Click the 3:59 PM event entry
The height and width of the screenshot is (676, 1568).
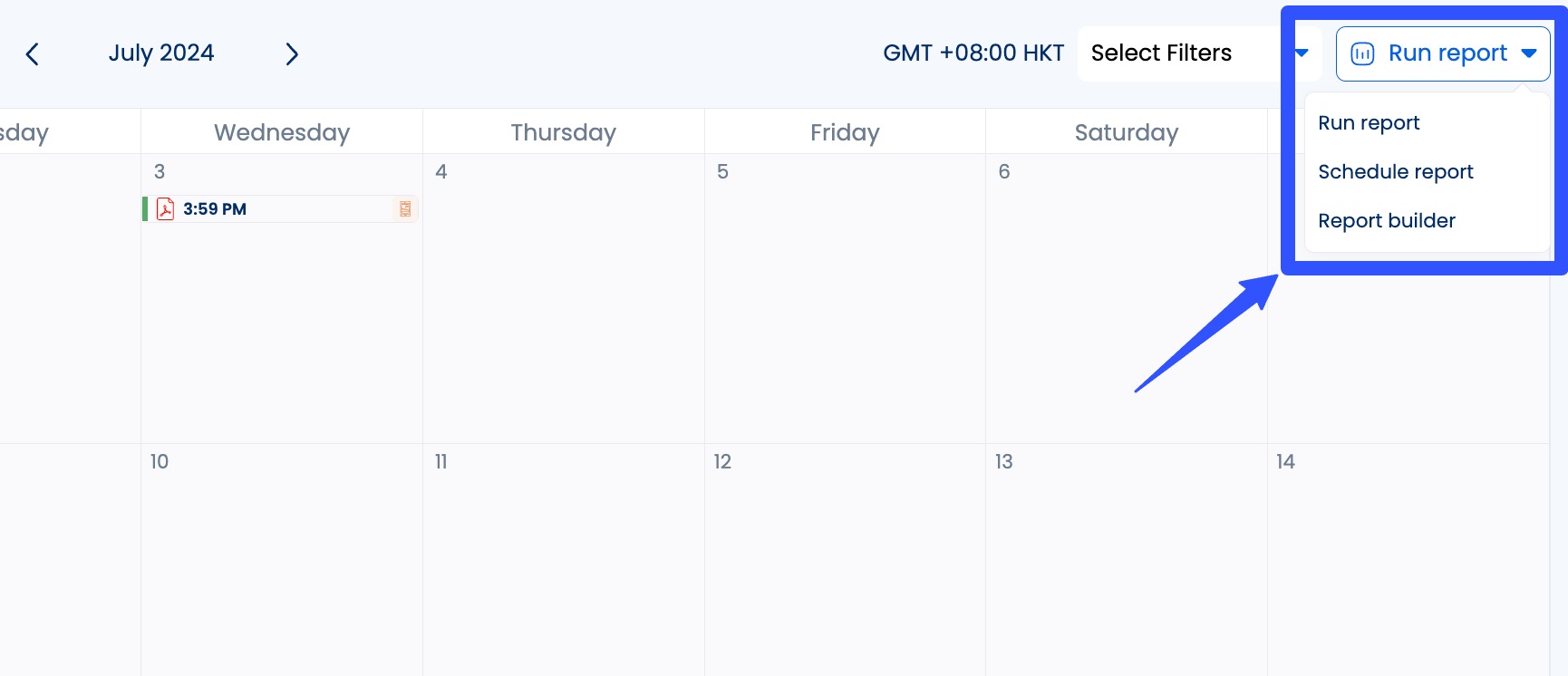214,208
